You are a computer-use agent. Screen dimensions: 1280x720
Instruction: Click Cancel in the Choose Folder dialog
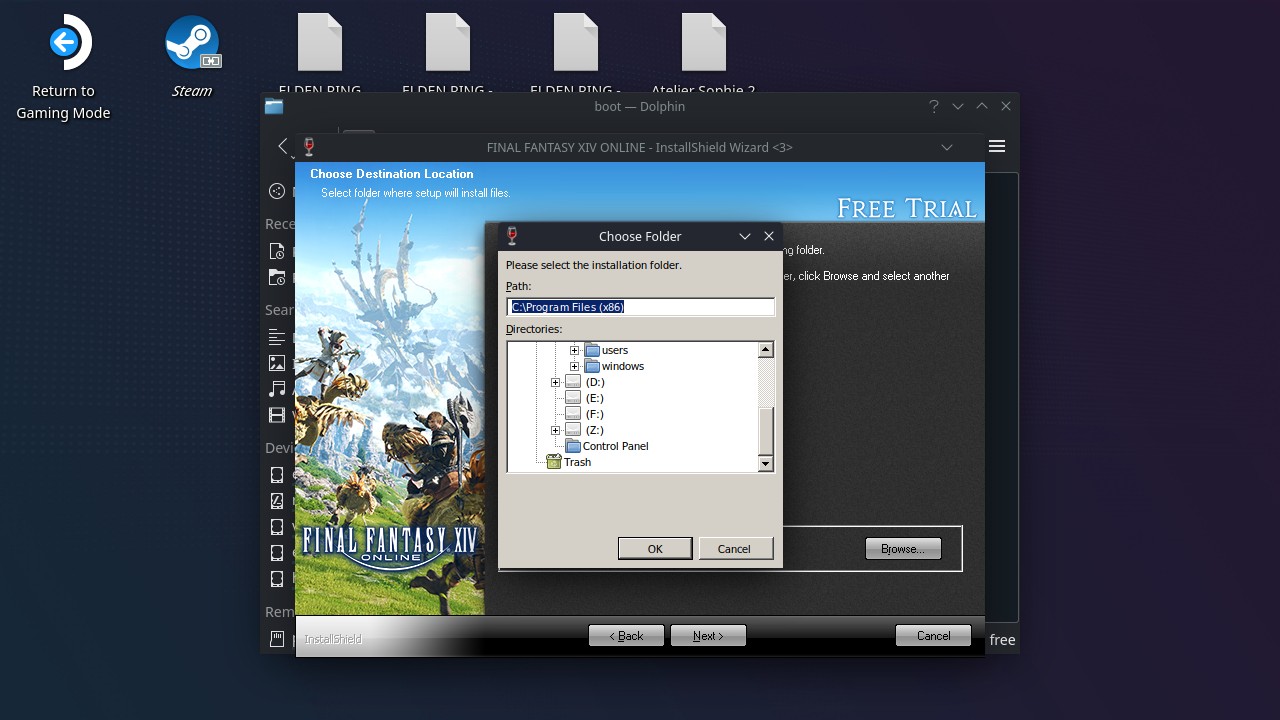pos(735,548)
